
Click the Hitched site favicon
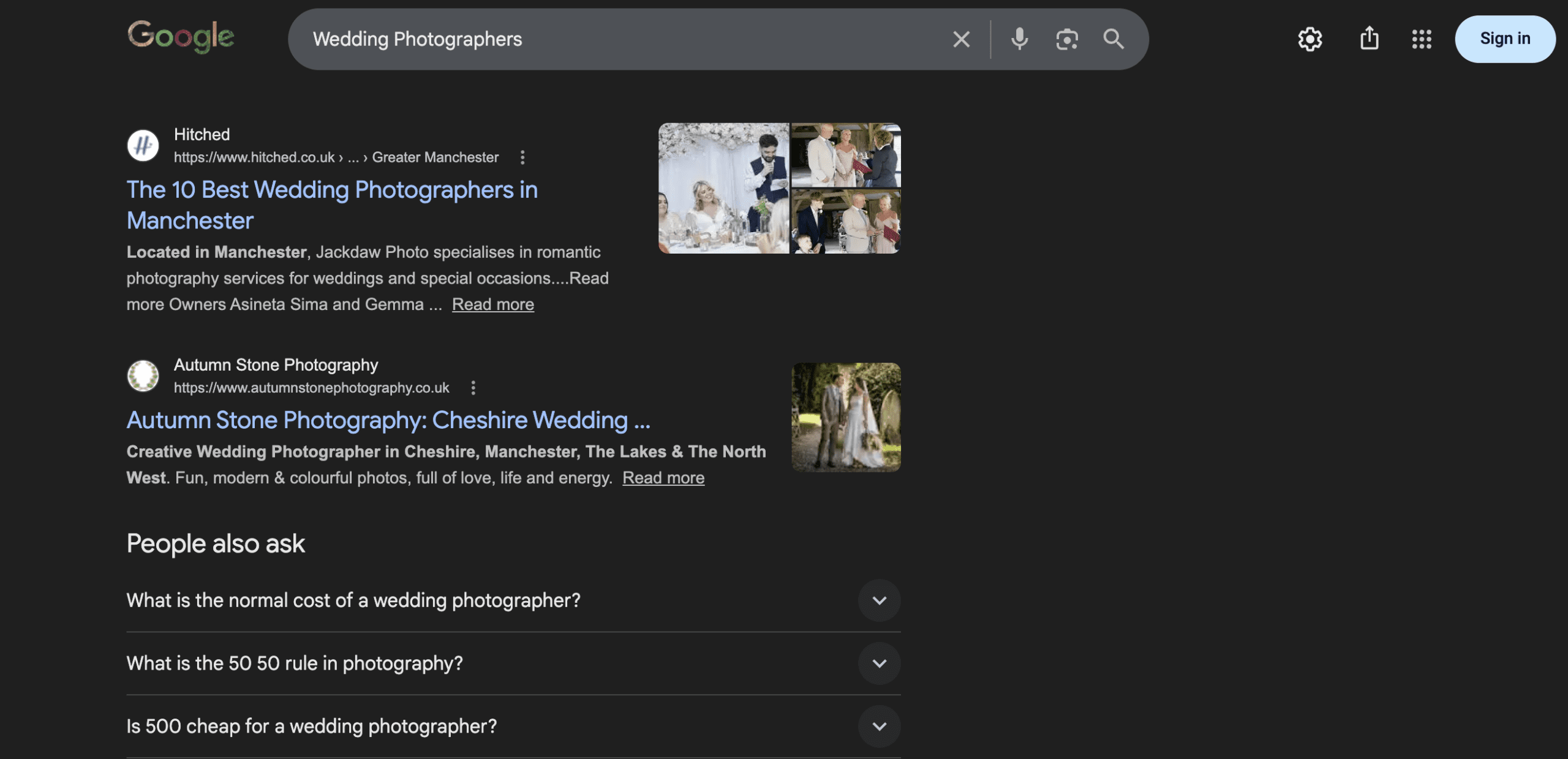[143, 146]
